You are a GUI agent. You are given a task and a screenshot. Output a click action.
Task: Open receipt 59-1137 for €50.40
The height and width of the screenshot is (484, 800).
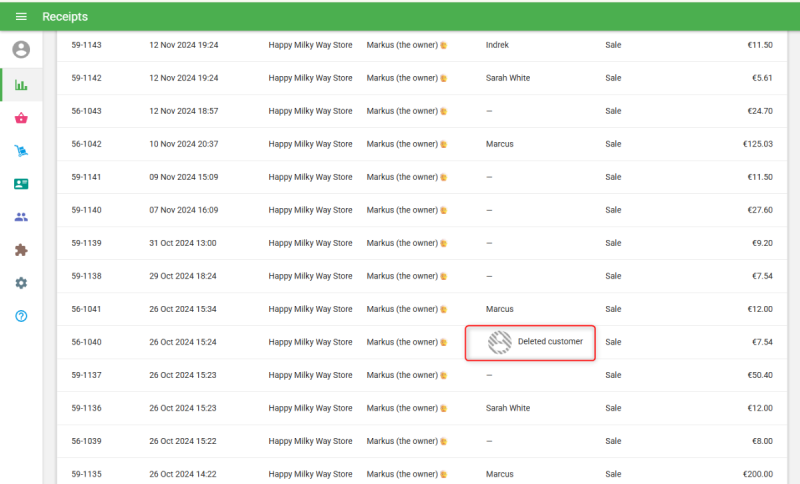pos(86,375)
